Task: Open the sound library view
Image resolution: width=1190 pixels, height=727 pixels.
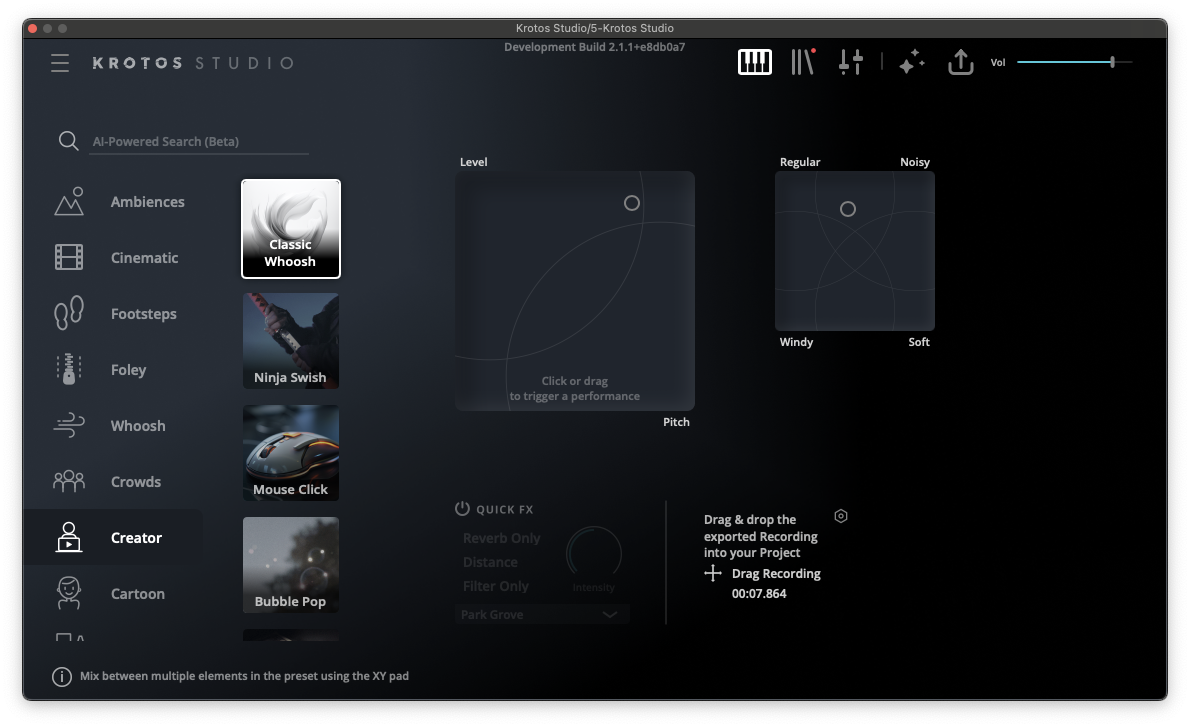Action: (x=803, y=62)
